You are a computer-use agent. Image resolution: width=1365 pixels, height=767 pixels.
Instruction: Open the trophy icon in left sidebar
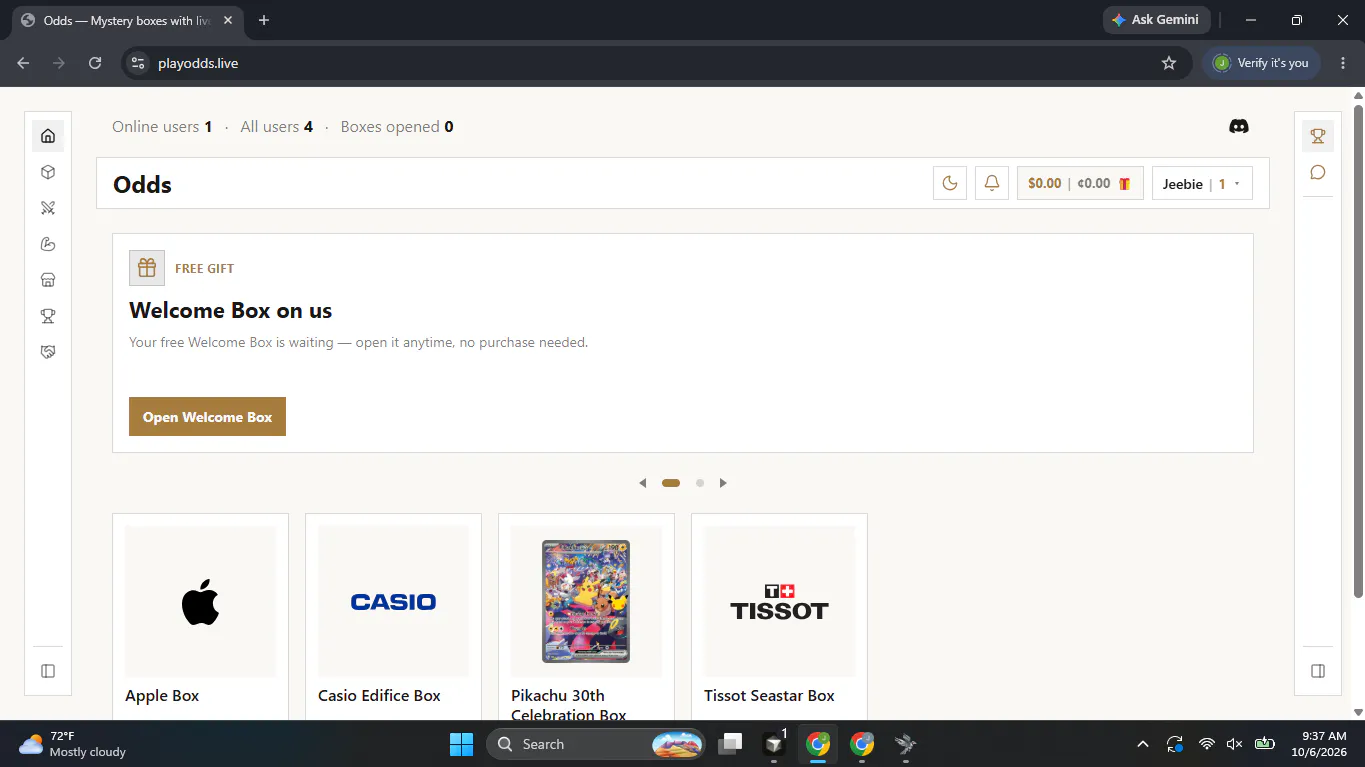click(48, 316)
